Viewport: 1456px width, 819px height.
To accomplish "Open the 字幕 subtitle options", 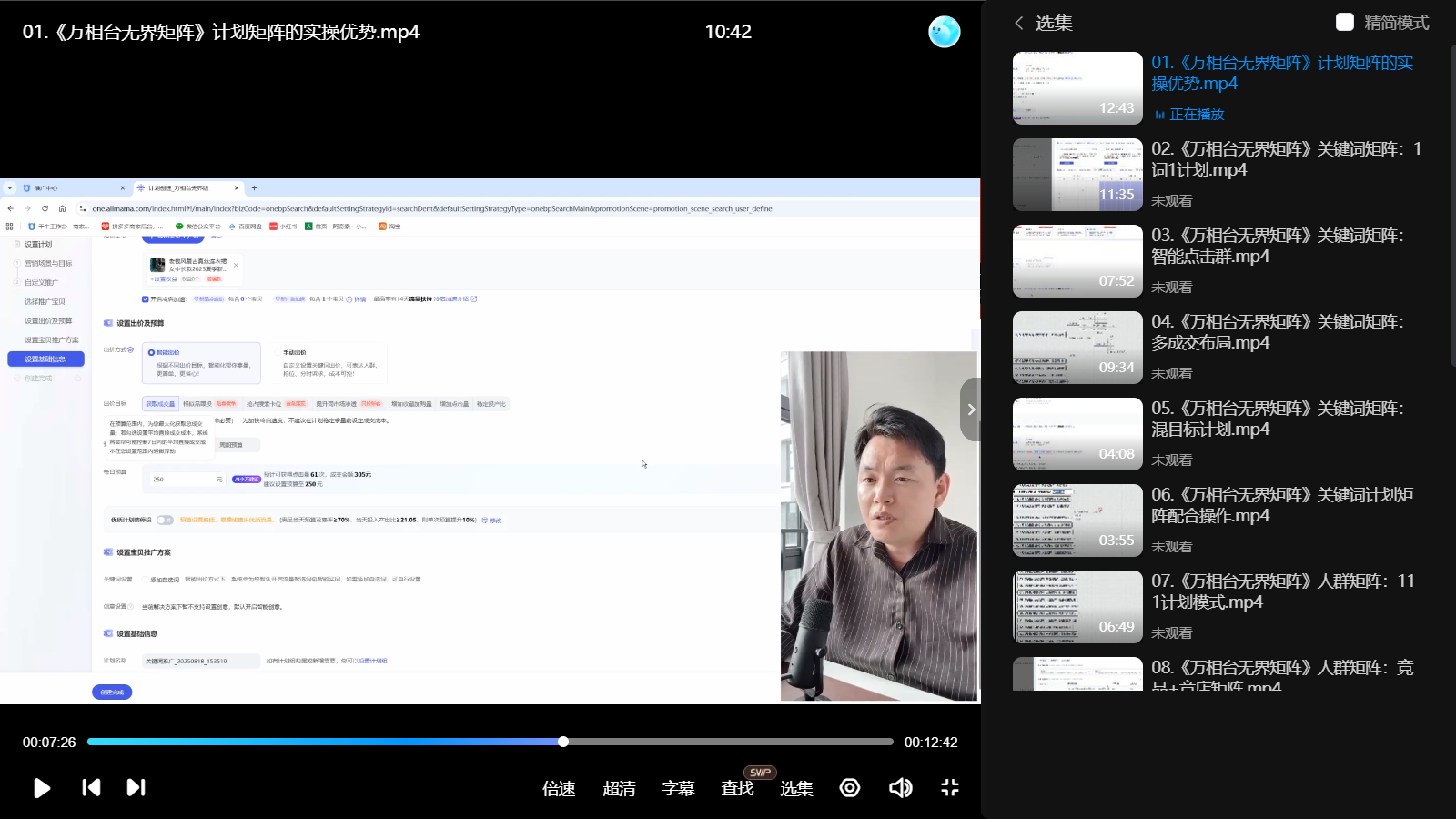I will tap(678, 789).
